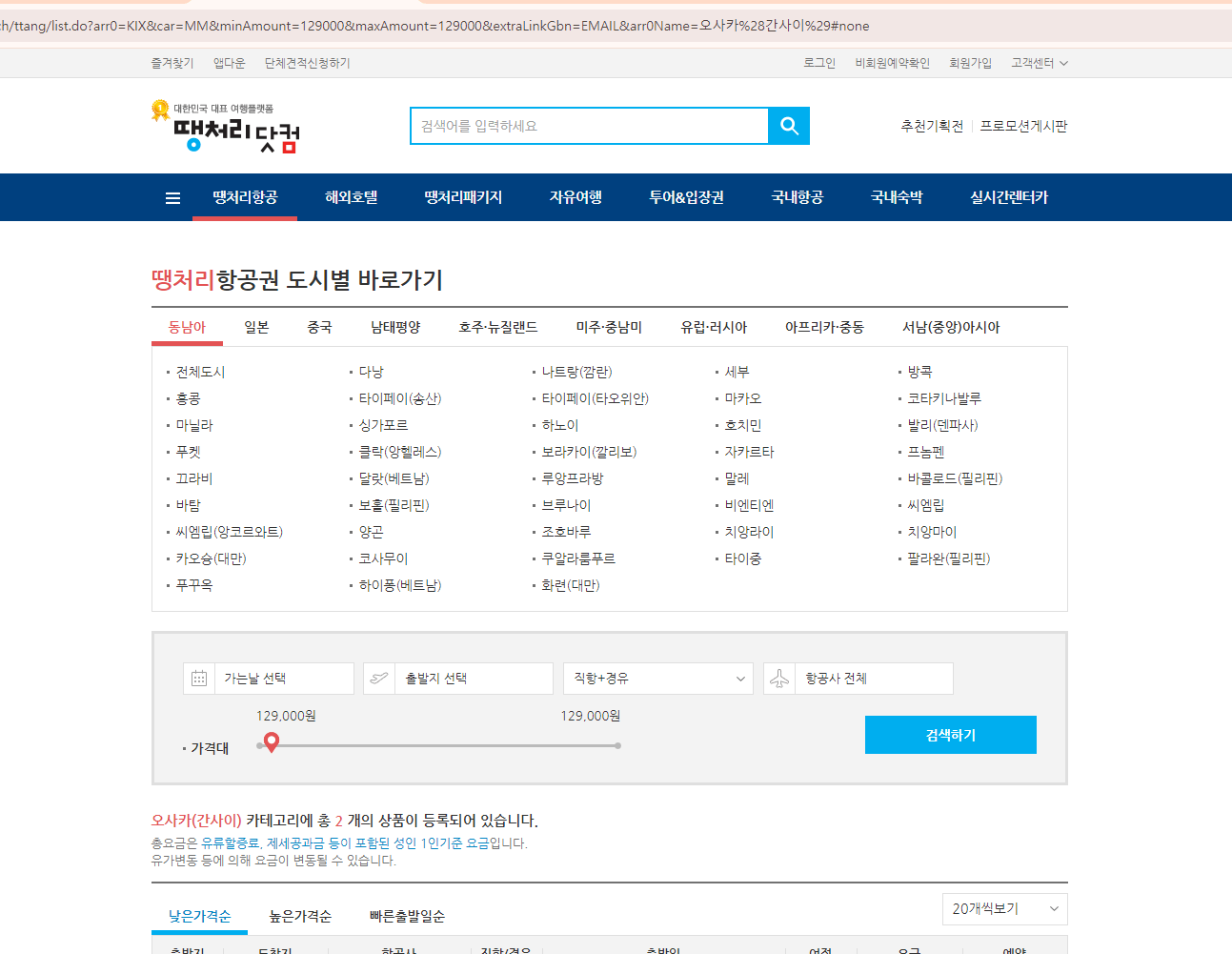
Task: Choose the 홍콩 city link
Action: (188, 398)
